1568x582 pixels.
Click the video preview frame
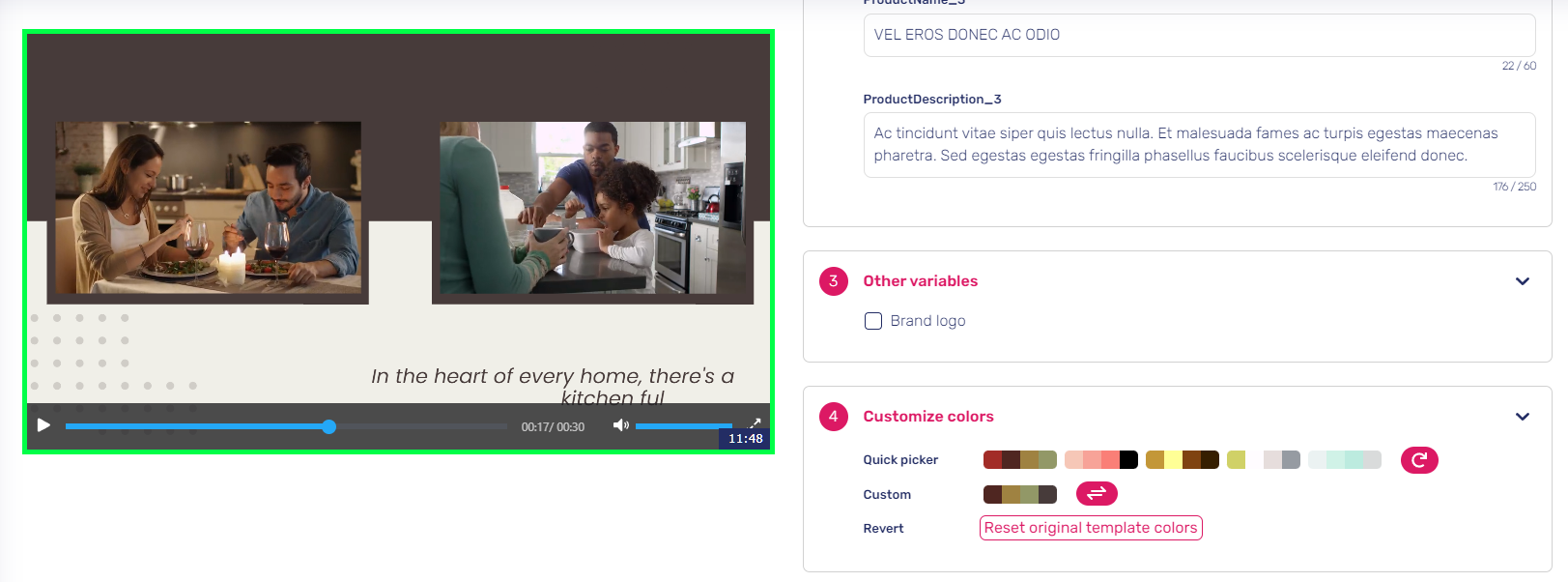click(398, 242)
